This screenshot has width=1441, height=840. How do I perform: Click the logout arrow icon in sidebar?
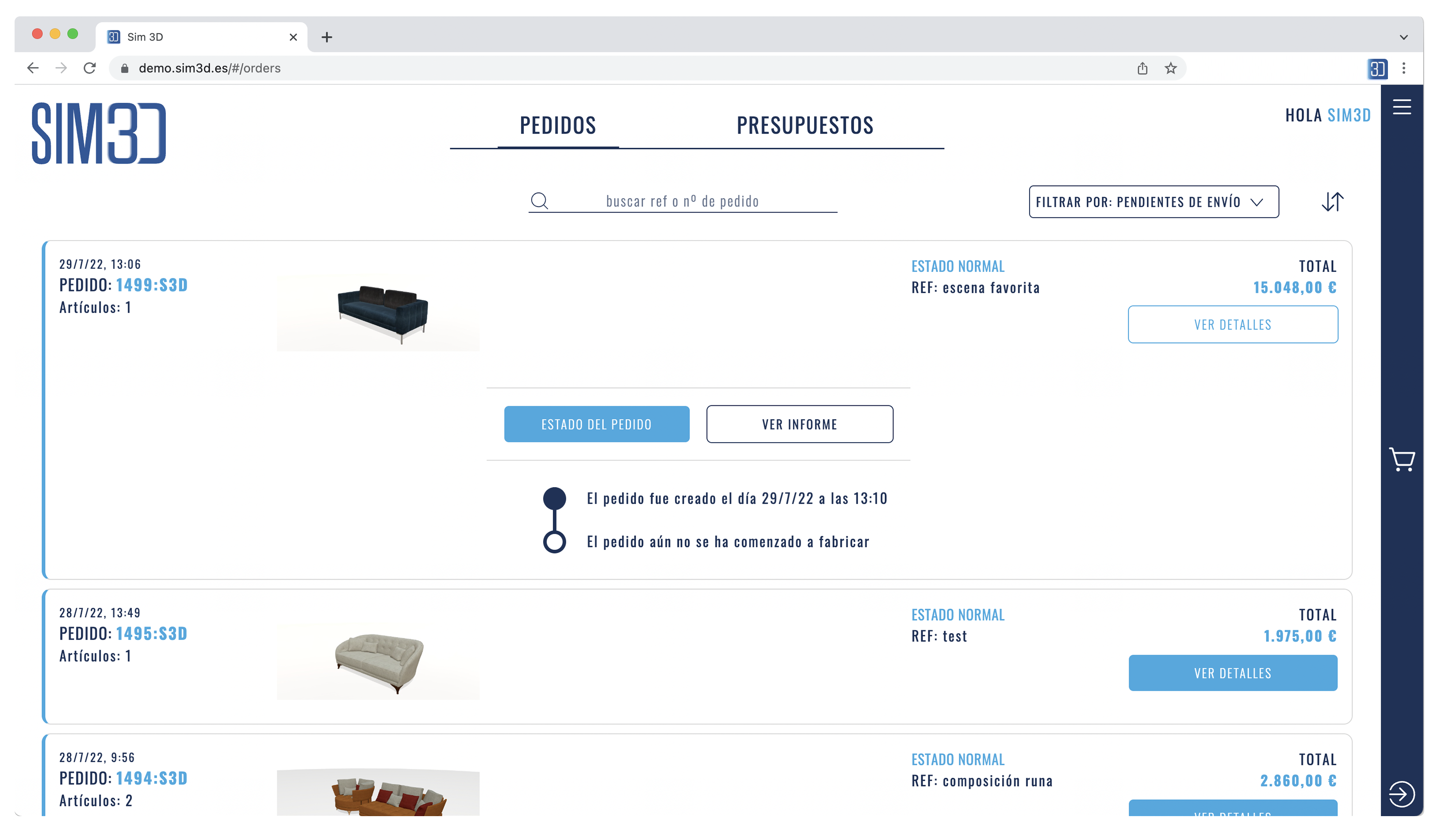point(1402,794)
